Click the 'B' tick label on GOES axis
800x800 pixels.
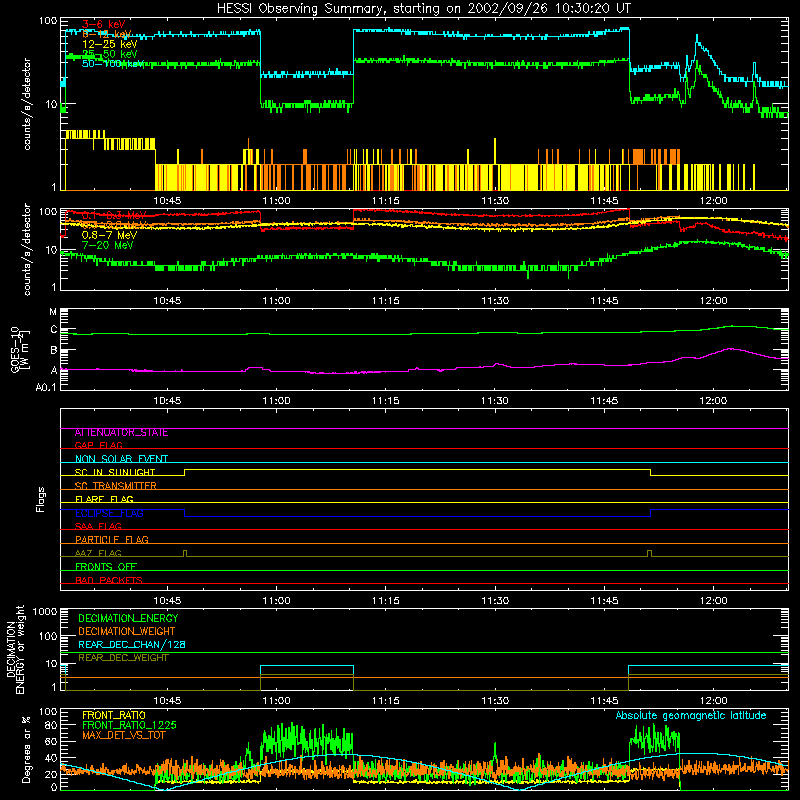pyautogui.click(x=54, y=351)
